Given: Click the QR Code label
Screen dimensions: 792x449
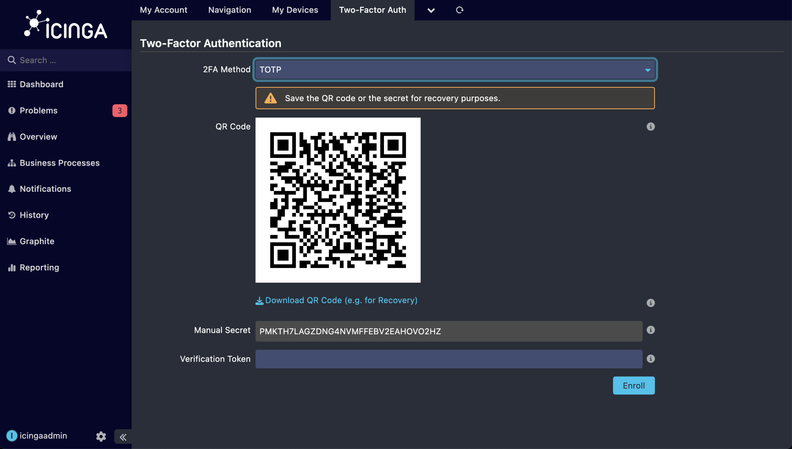Looking at the screenshot, I should 233,126.
